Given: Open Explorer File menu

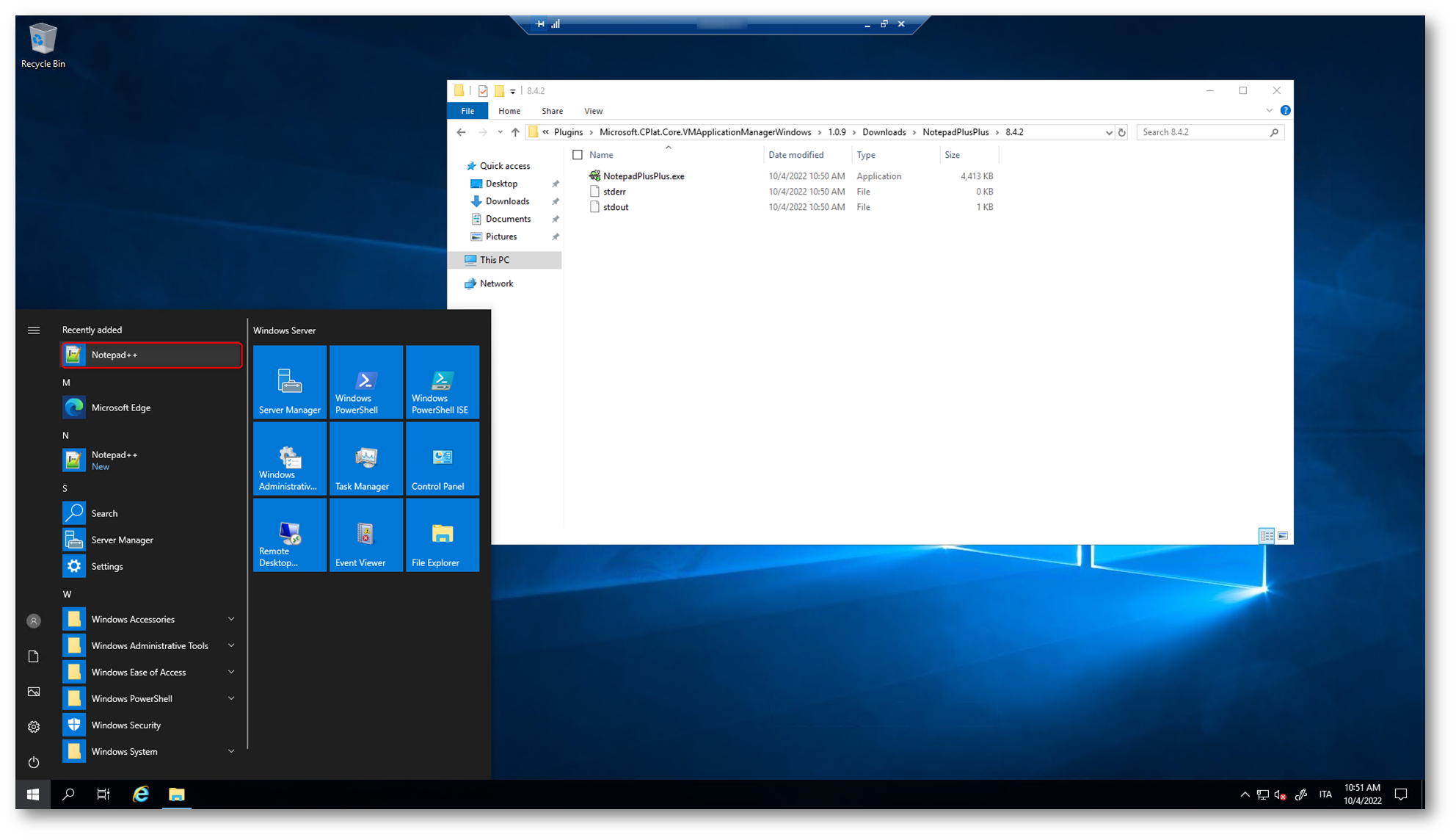Looking at the screenshot, I should pos(467,111).
